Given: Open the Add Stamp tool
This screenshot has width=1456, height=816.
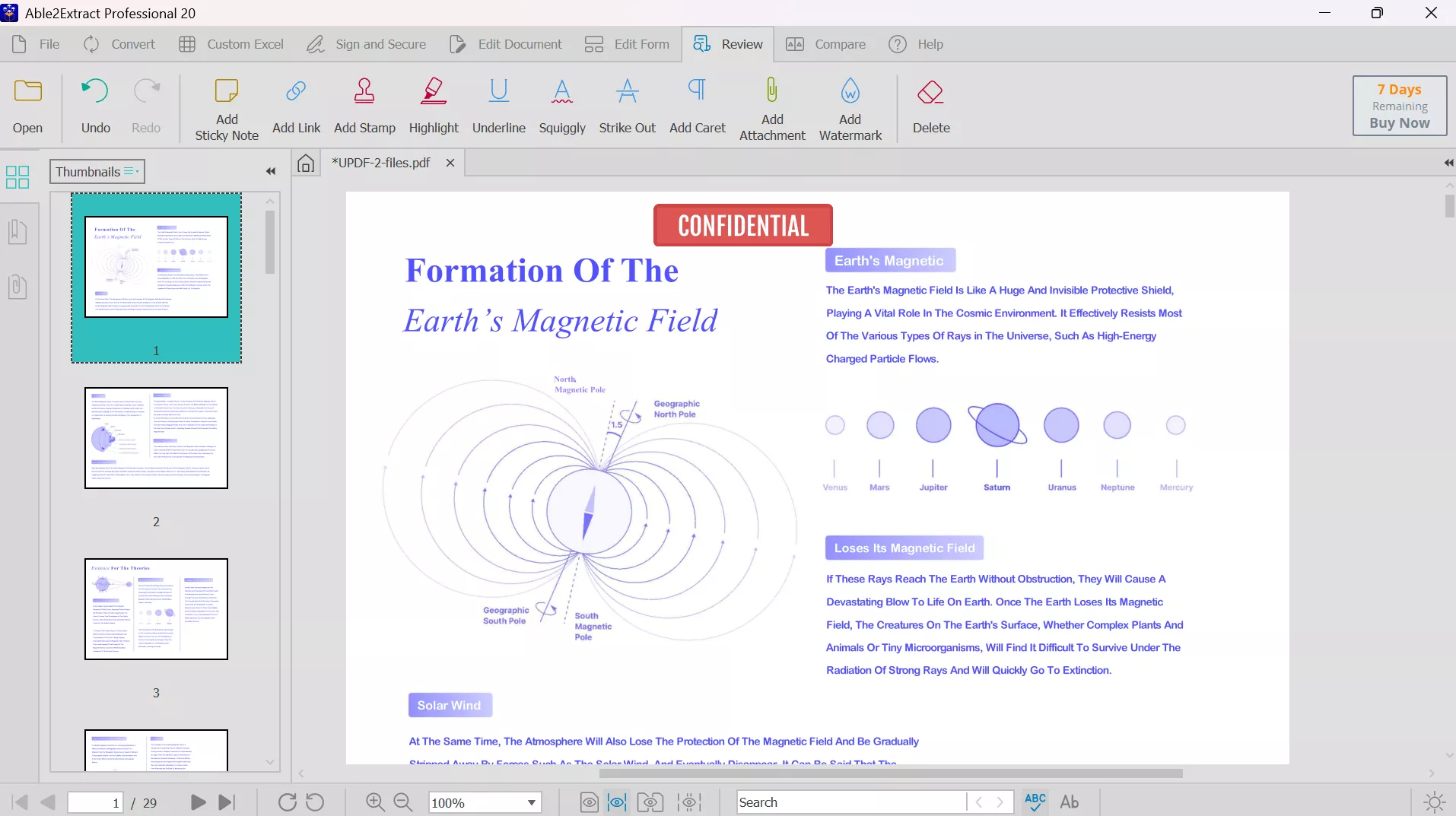Looking at the screenshot, I should pos(364,105).
